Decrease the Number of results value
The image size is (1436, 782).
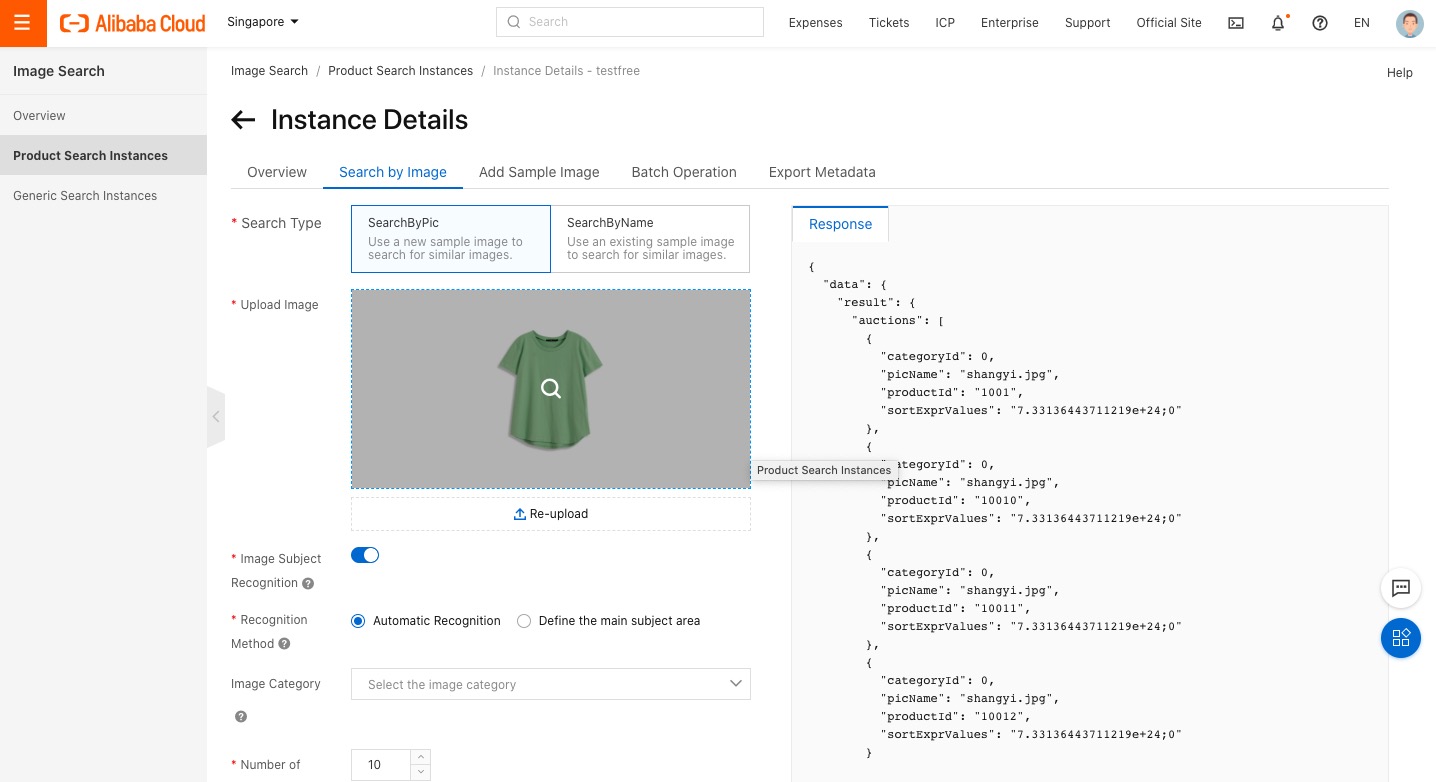point(421,772)
